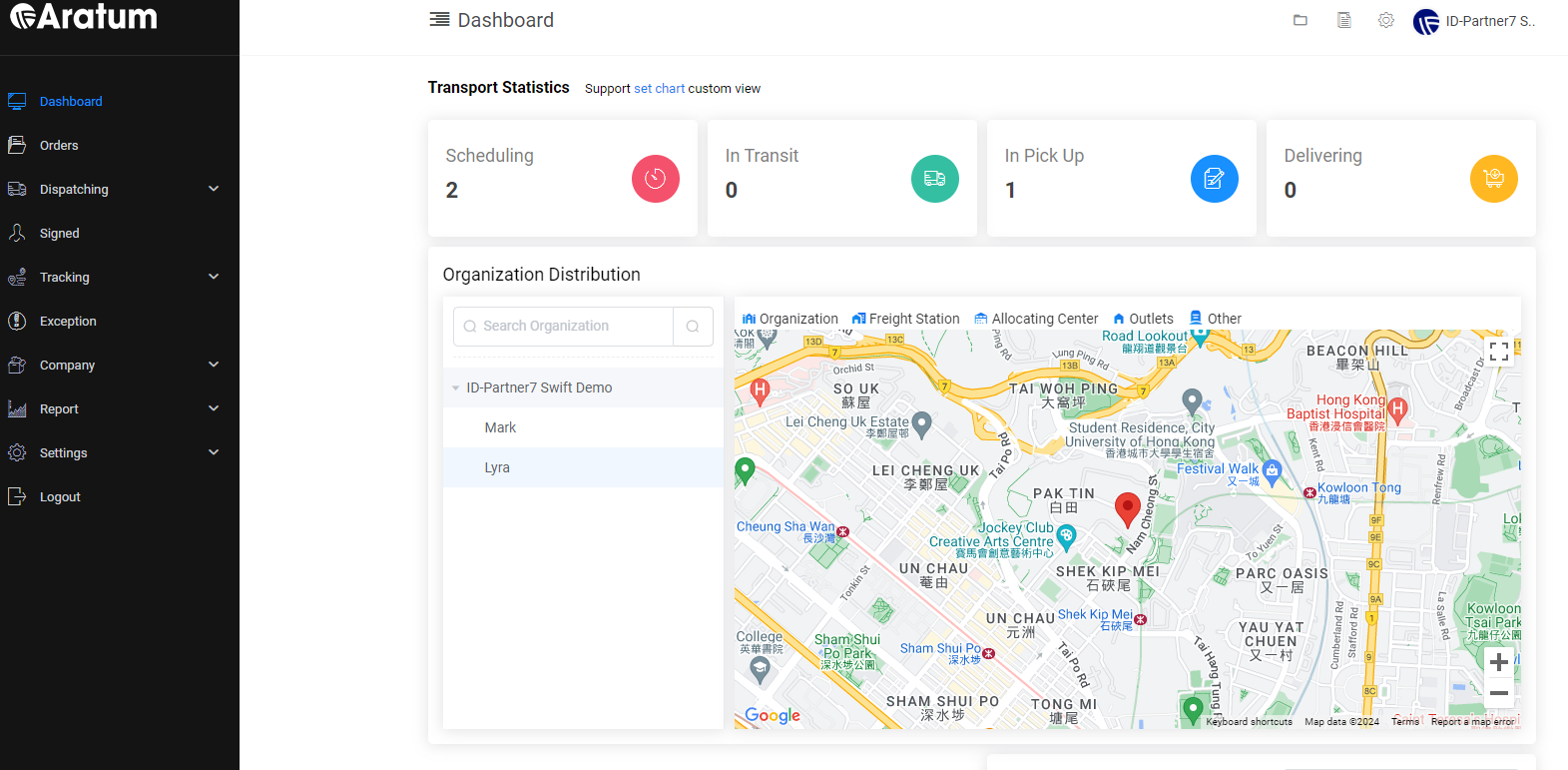Viewport: 1568px width, 770px height.
Task: Open the gear settings icon in header
Action: coord(1386,20)
